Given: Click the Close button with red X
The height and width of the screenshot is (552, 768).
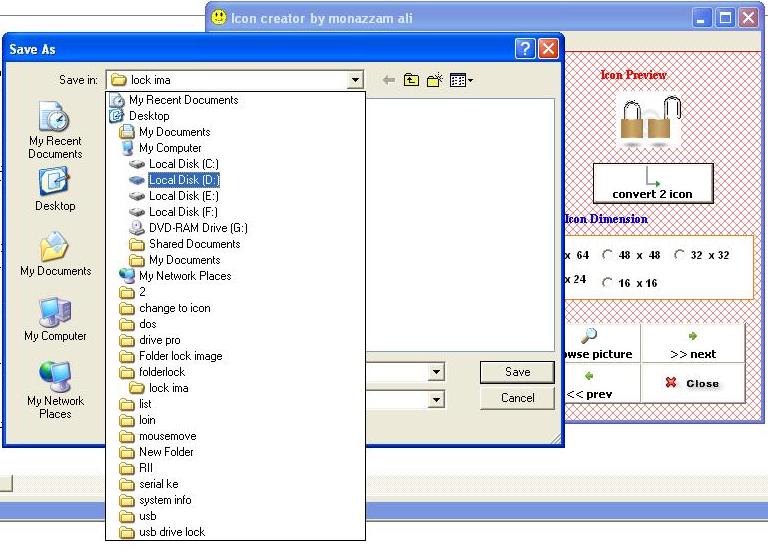Looking at the screenshot, I should [693, 384].
